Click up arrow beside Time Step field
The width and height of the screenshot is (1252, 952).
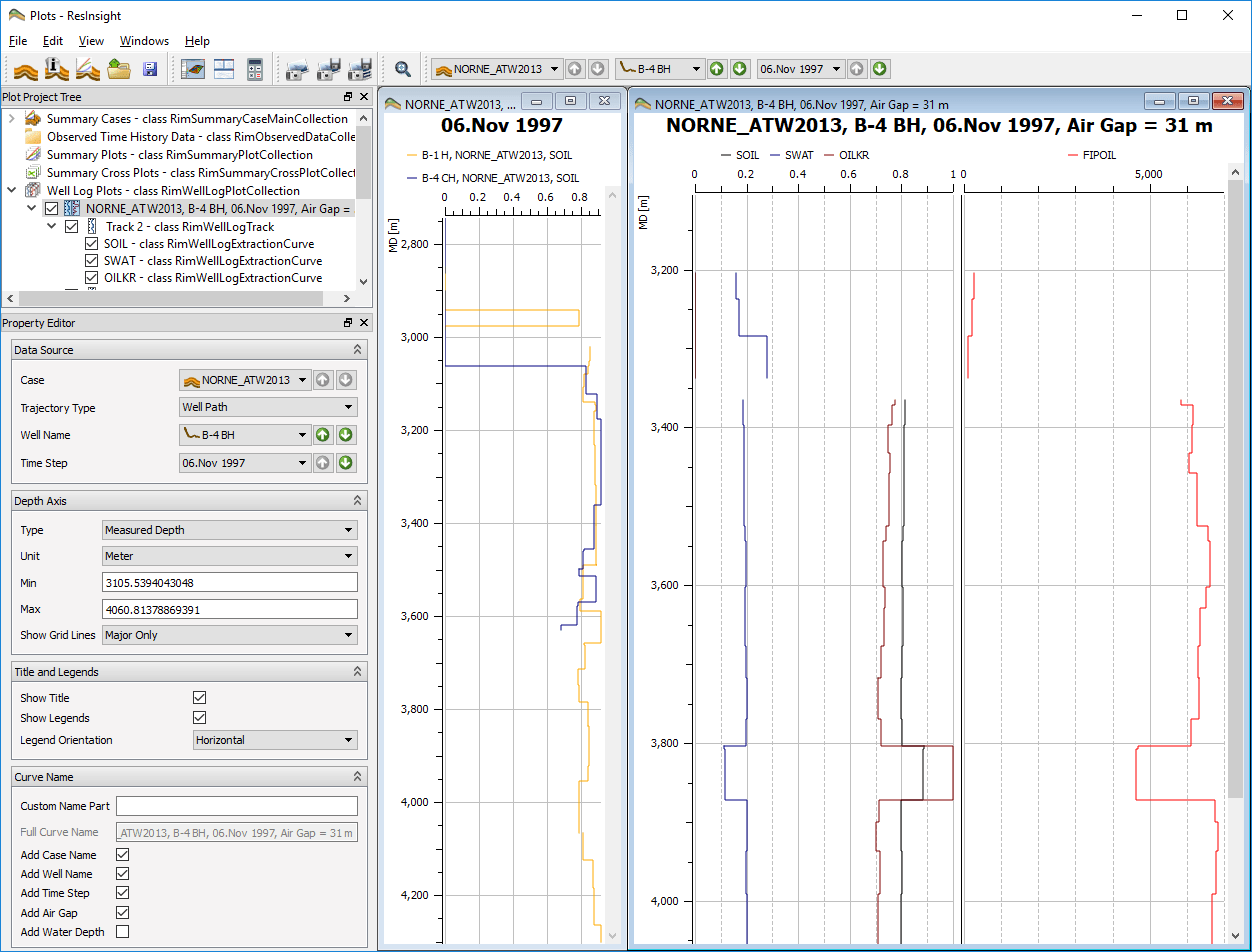(323, 463)
